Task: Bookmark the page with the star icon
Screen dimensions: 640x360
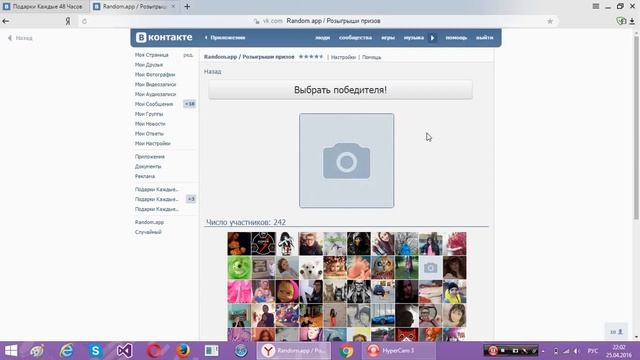Action: (550, 21)
